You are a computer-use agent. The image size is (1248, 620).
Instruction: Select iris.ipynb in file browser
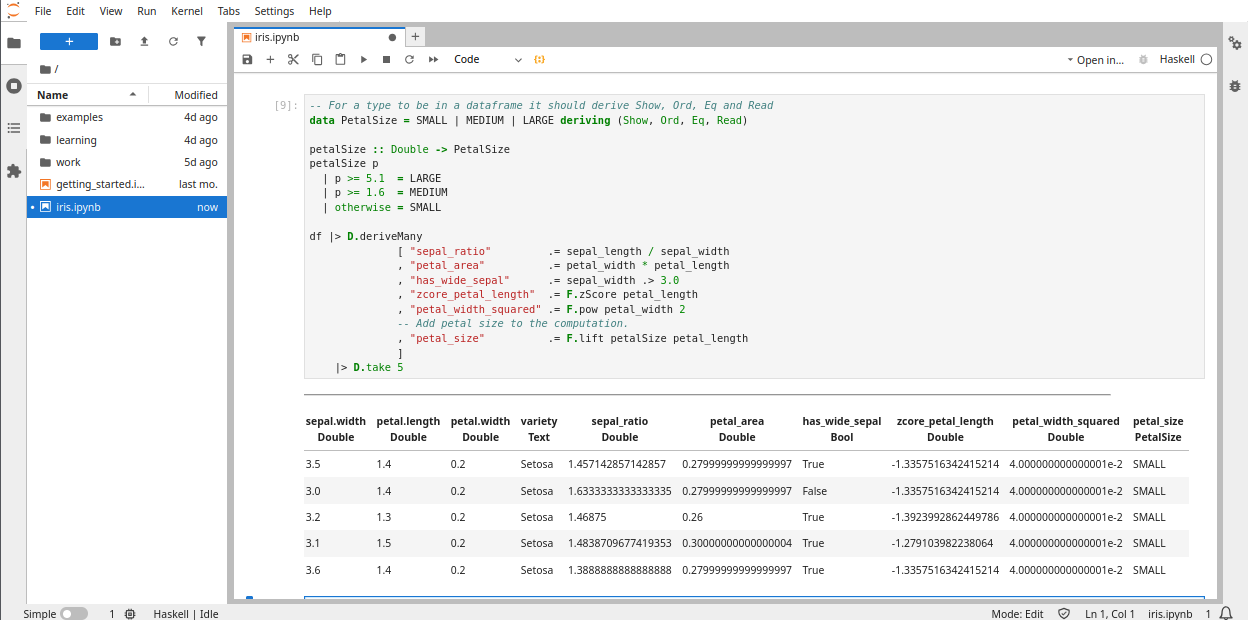[x=127, y=207]
